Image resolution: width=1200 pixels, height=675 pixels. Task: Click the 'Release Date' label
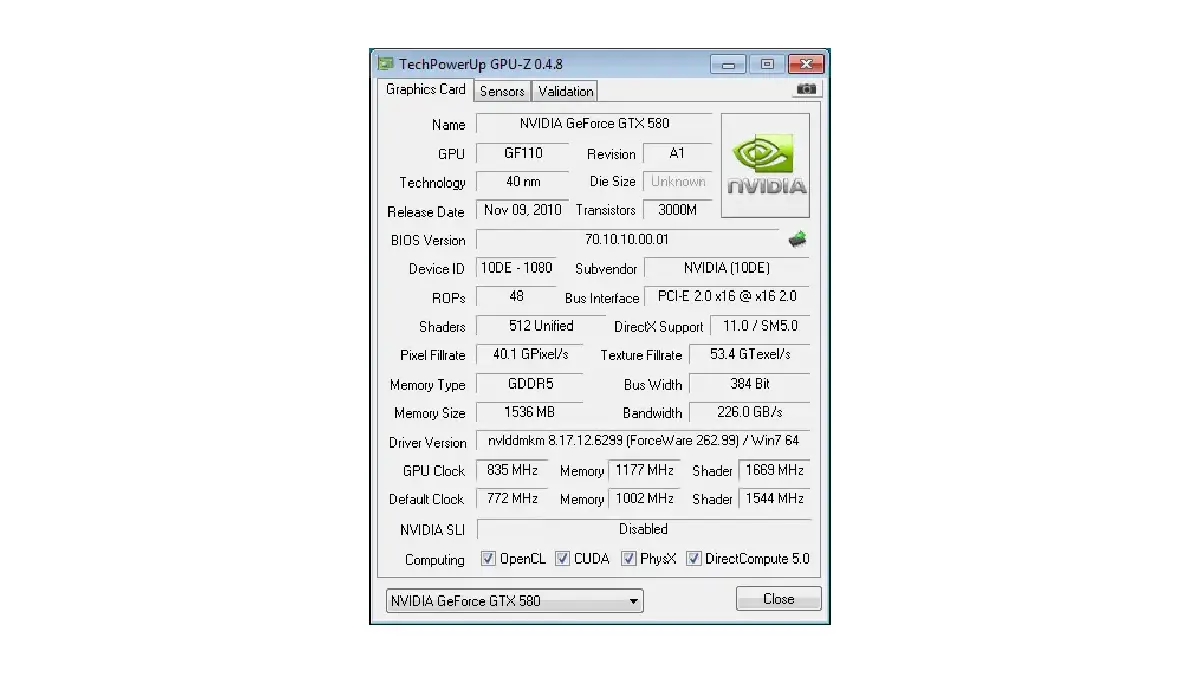[426, 212]
